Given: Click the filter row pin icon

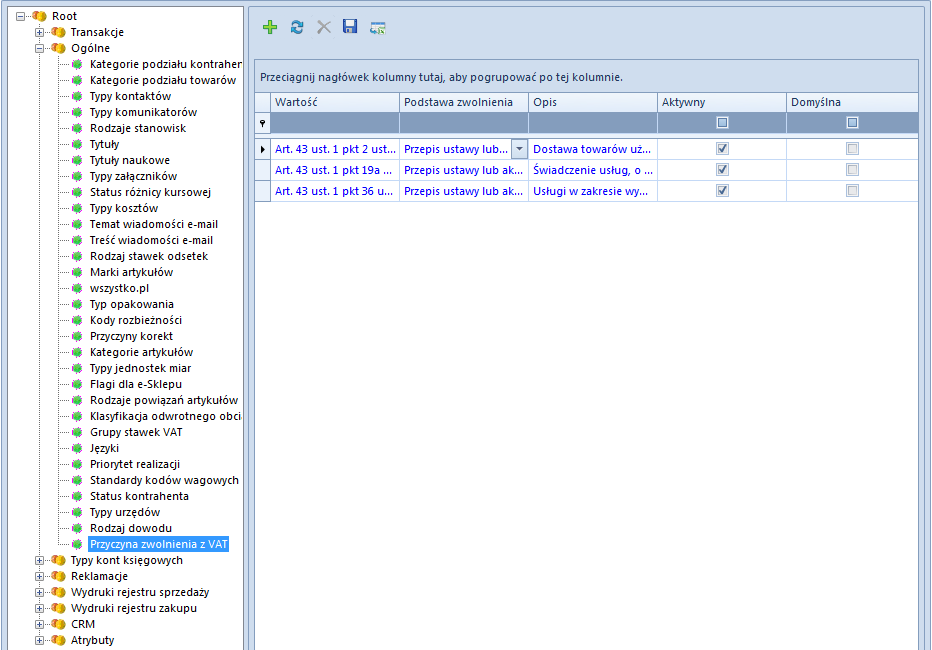Looking at the screenshot, I should [263, 123].
